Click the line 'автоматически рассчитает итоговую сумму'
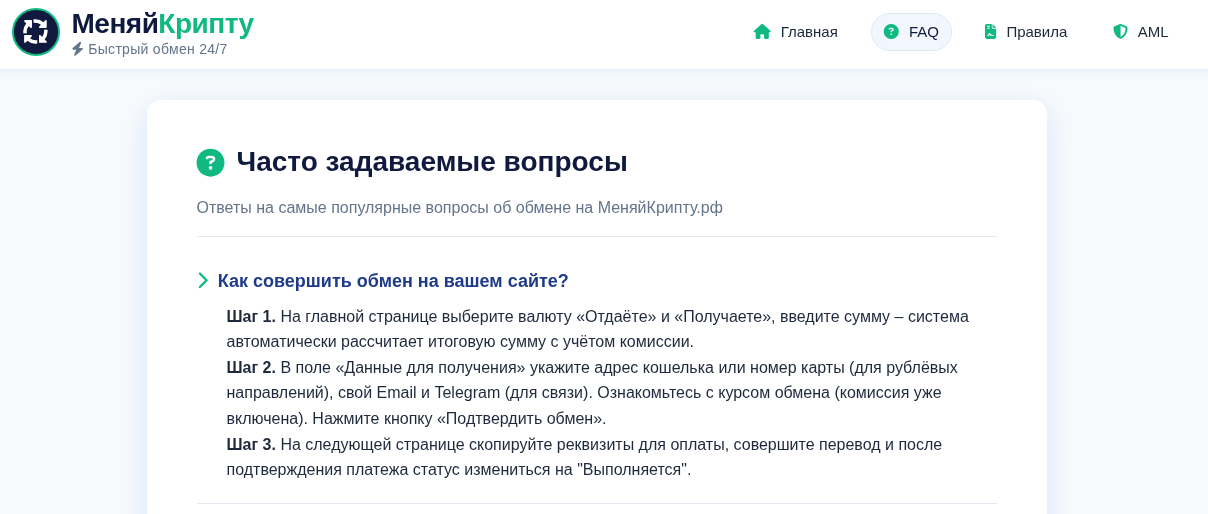 pyautogui.click(x=460, y=342)
